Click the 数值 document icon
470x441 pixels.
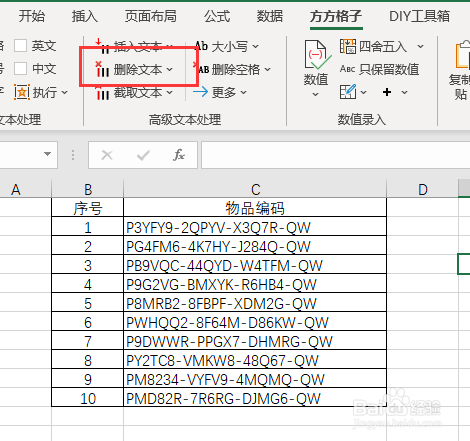point(317,55)
